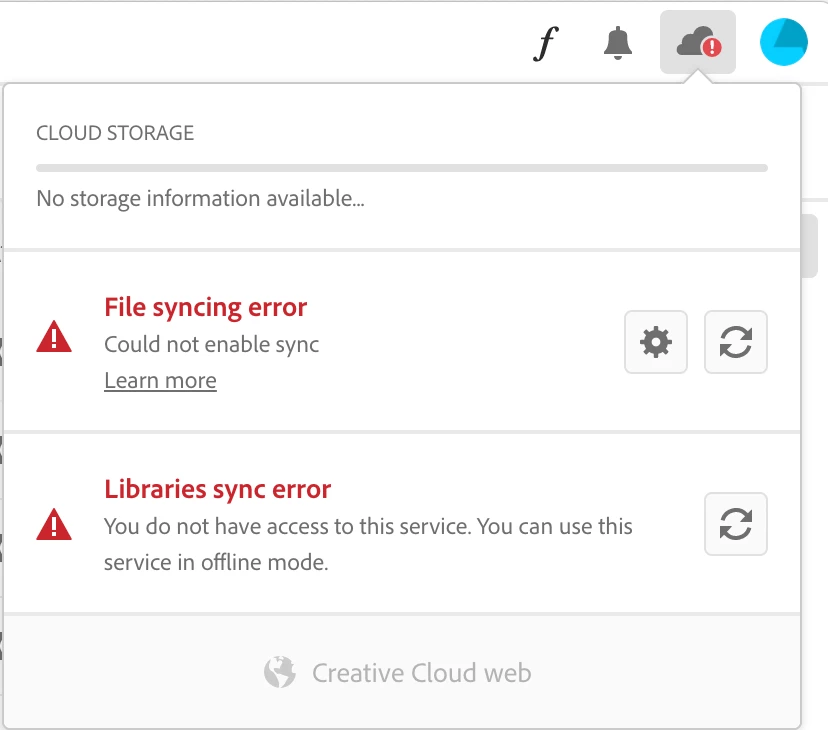Viewport: 828px width, 730px height.
Task: Retry Libraries sync with refresh button
Action: [736, 524]
